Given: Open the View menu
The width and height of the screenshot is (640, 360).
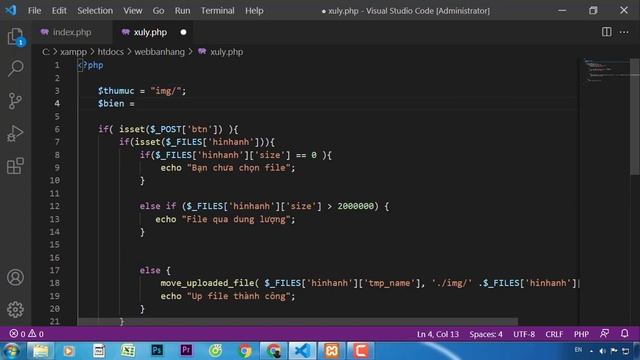Looking at the screenshot, I should 133,11.
